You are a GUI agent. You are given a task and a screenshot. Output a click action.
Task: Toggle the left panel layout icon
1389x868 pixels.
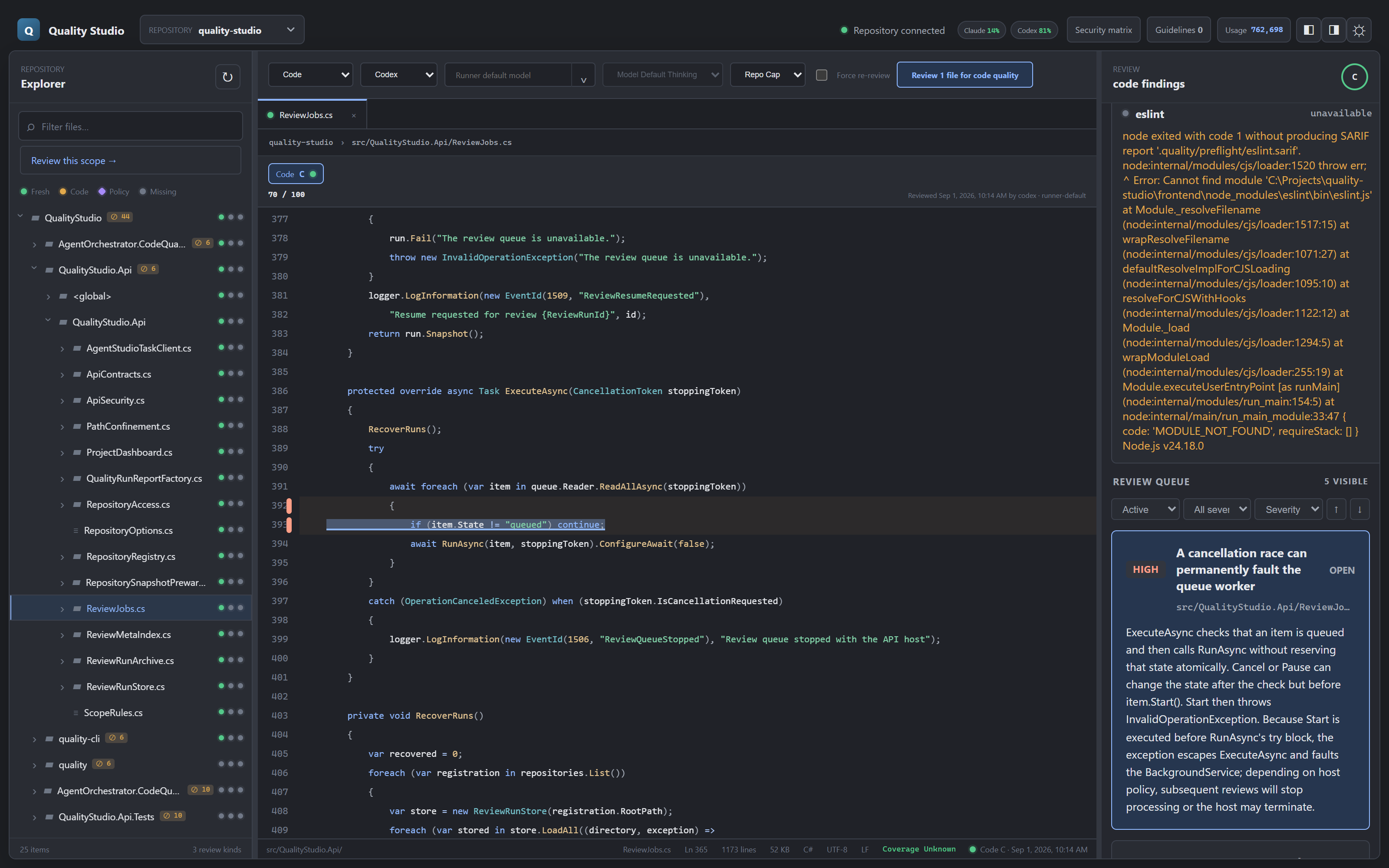(1309, 30)
